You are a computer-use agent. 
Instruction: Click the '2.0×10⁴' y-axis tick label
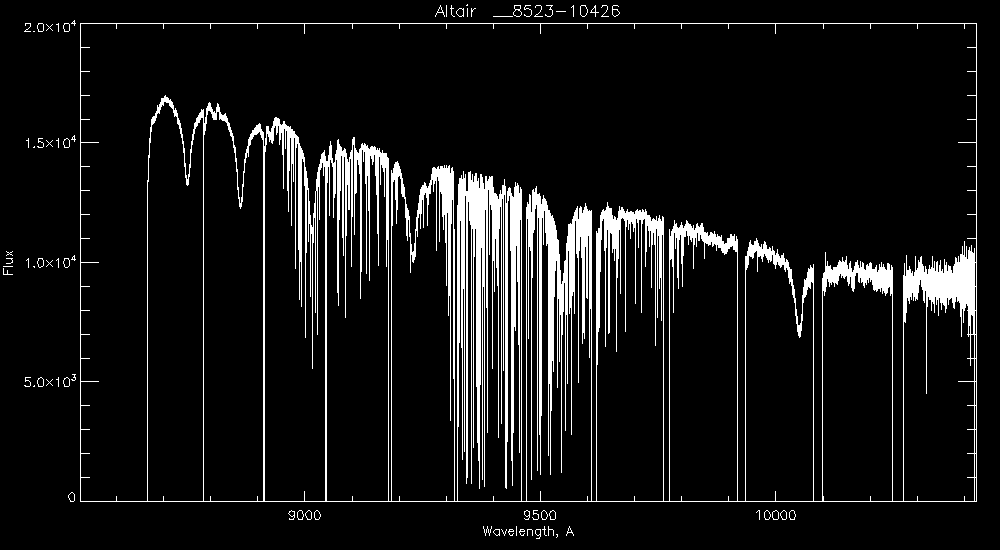[x=50, y=28]
